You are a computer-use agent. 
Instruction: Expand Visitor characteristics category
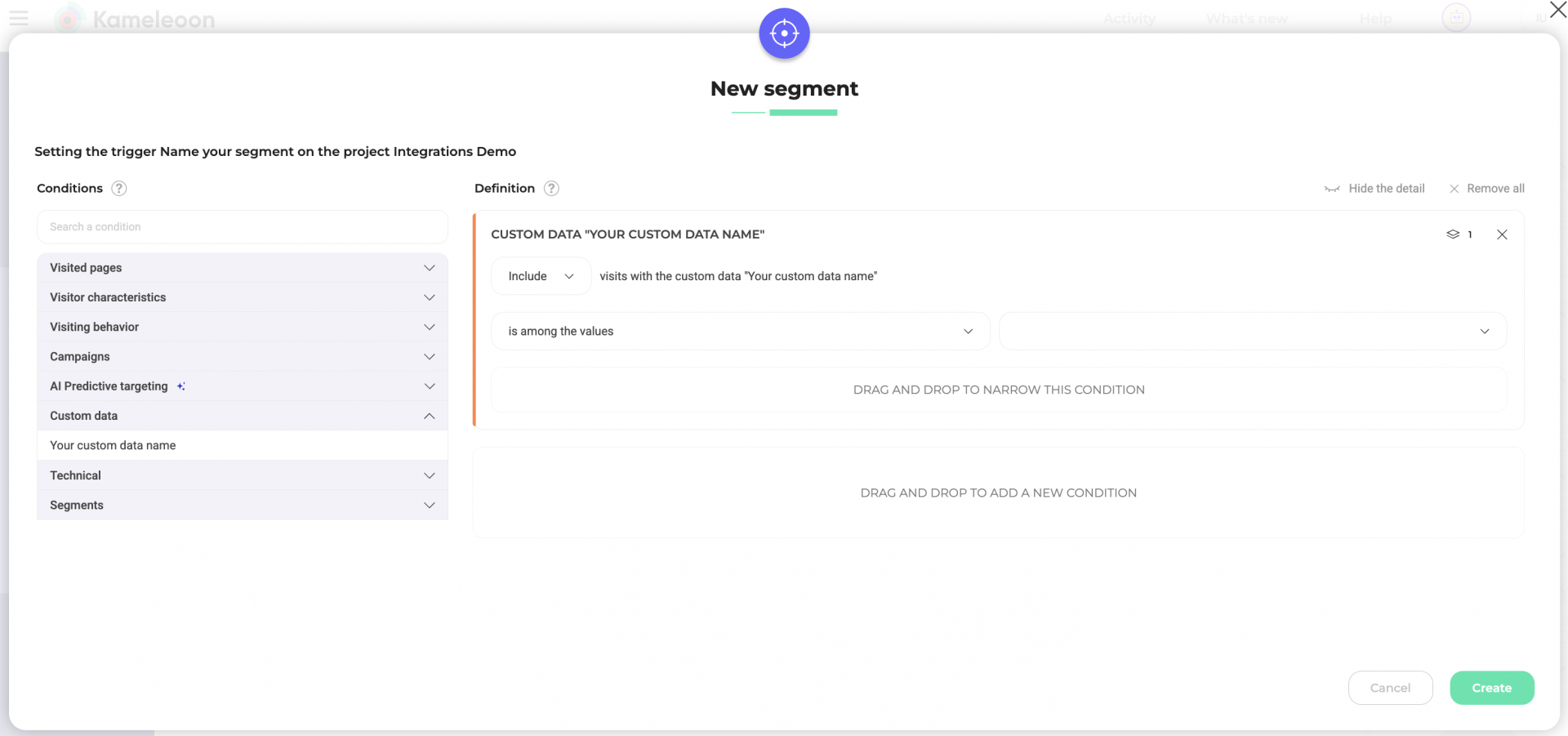242,297
